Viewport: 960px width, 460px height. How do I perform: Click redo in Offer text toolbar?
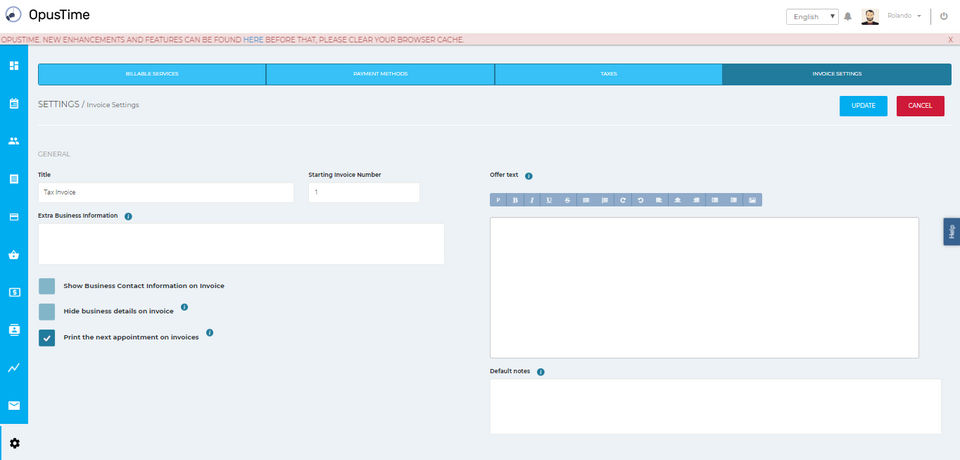(622, 200)
